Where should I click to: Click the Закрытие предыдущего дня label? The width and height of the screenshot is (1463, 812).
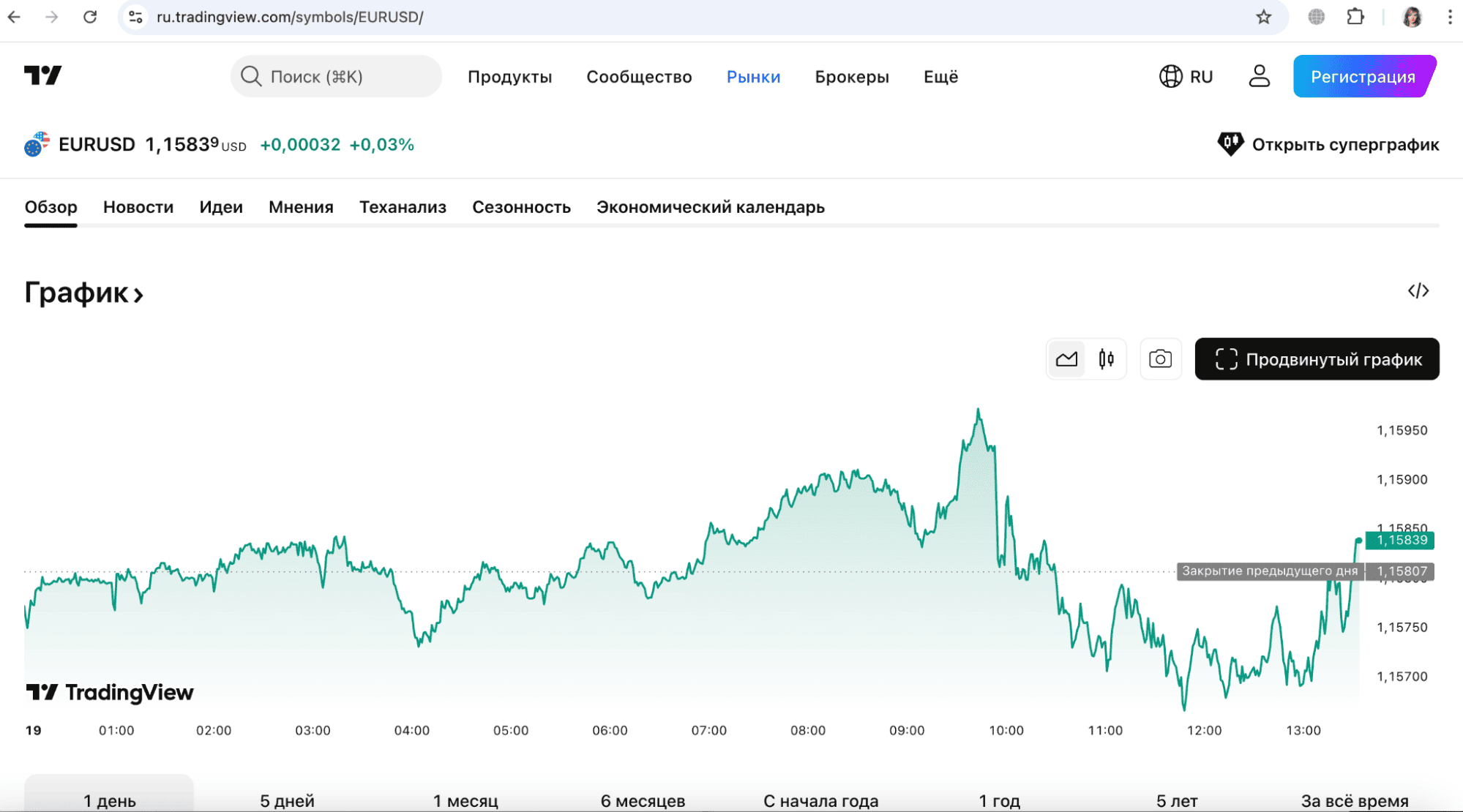coord(1270,571)
